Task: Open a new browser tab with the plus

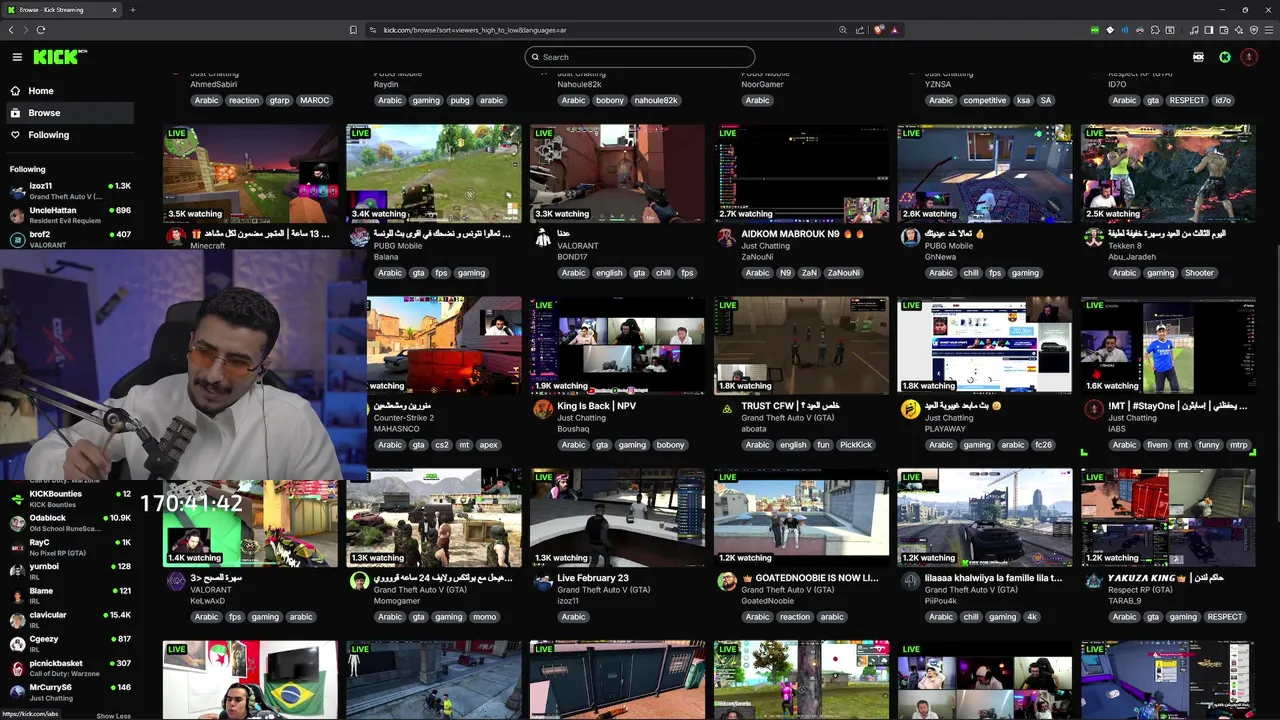Action: pyautogui.click(x=132, y=10)
